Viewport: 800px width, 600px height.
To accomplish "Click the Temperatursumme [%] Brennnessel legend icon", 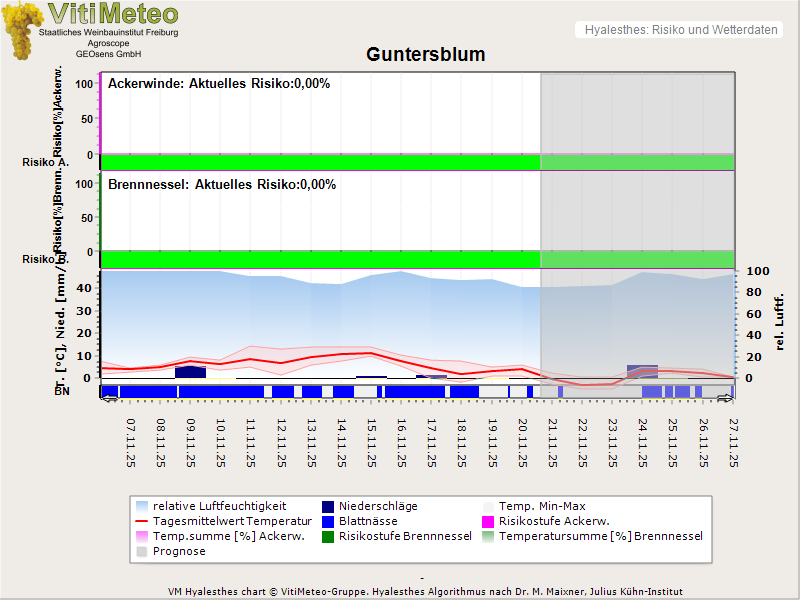I will click(489, 536).
